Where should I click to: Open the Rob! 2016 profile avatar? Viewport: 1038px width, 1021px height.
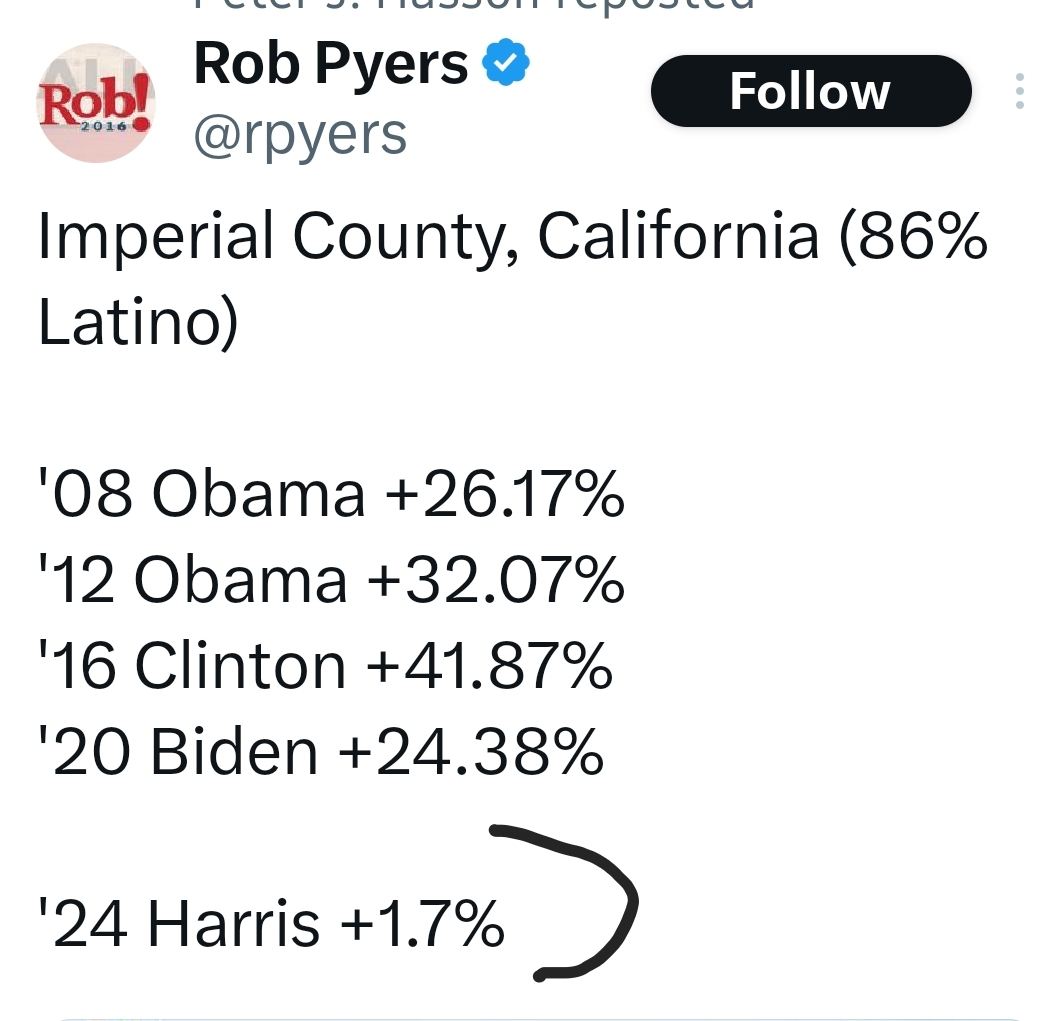(96, 103)
